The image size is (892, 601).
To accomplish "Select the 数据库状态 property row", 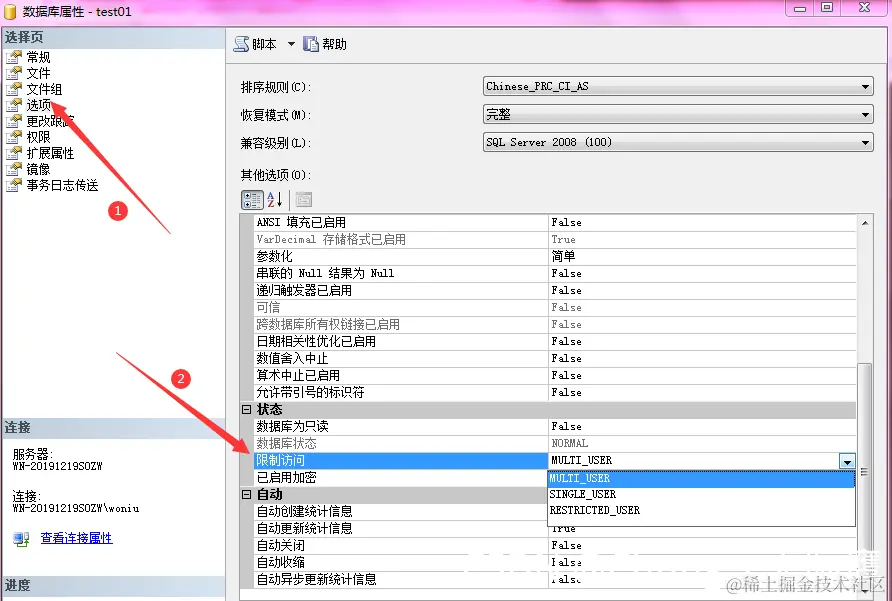I will [x=555, y=443].
